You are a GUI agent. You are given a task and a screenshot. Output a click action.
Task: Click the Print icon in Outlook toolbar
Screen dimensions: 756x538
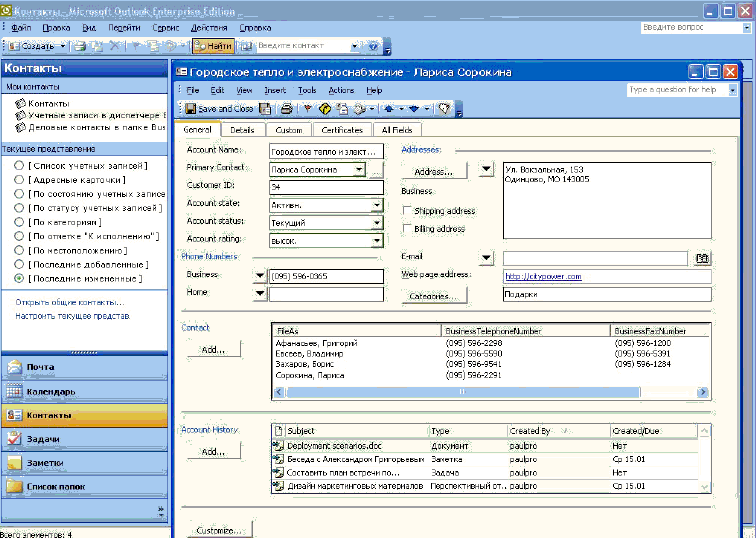[80, 46]
